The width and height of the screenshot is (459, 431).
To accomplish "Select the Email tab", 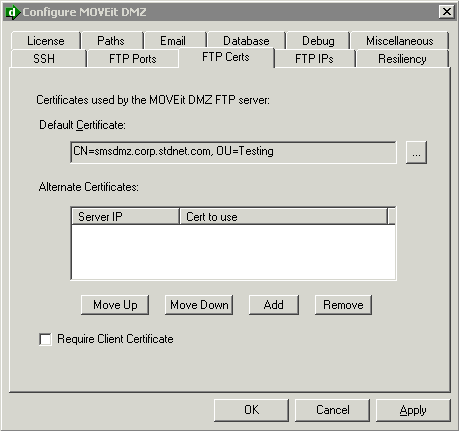I will 173,41.
